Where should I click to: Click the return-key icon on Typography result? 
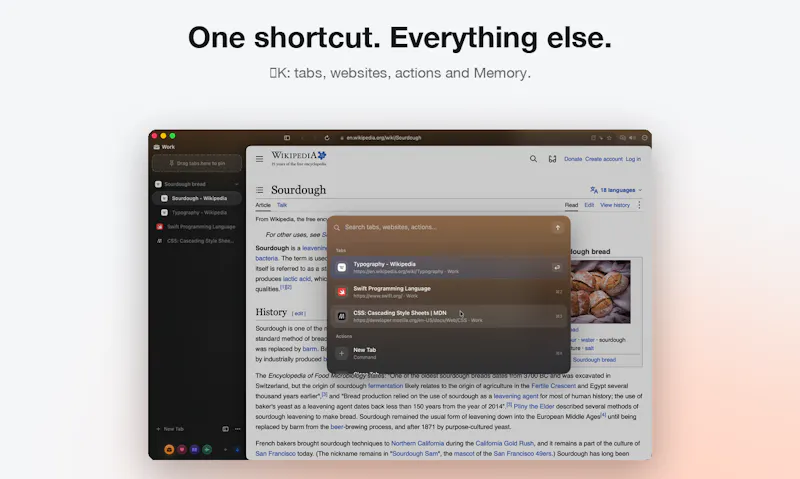tap(557, 267)
